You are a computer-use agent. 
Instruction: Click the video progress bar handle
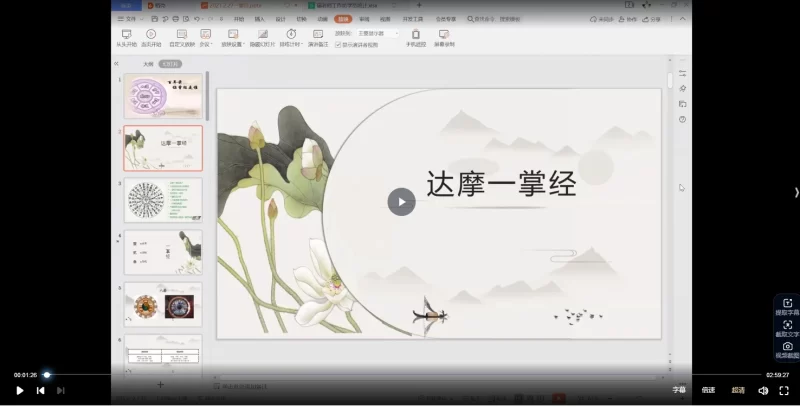click(46, 375)
